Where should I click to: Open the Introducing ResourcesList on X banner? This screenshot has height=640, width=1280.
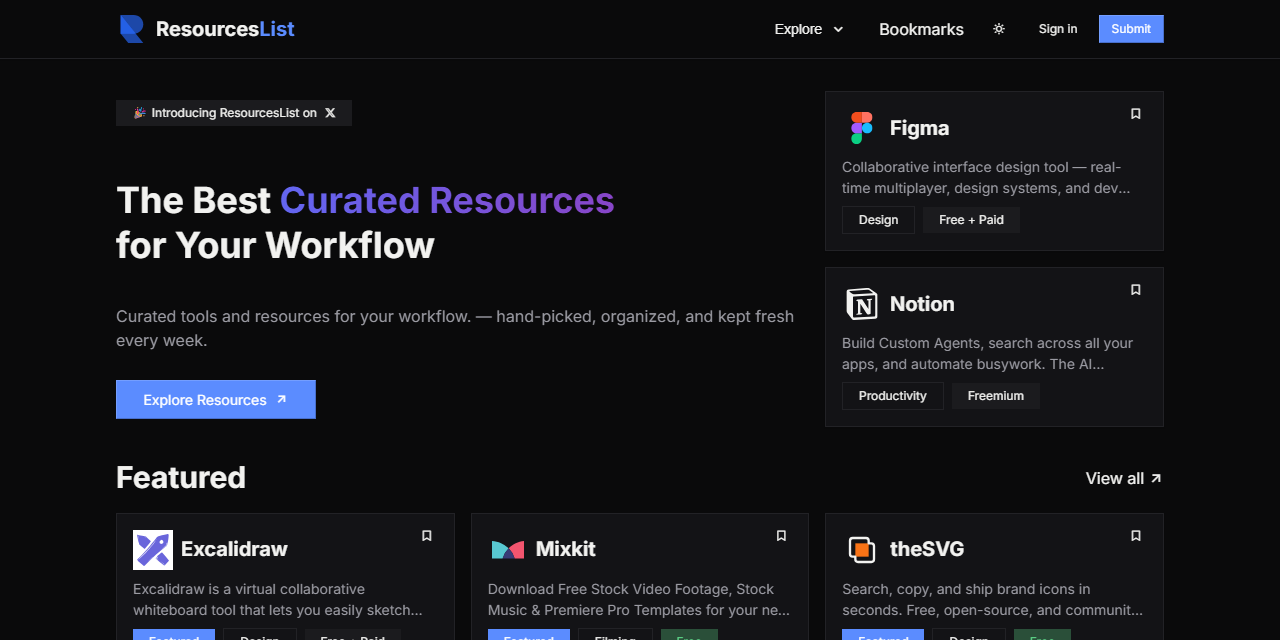pyautogui.click(x=234, y=113)
